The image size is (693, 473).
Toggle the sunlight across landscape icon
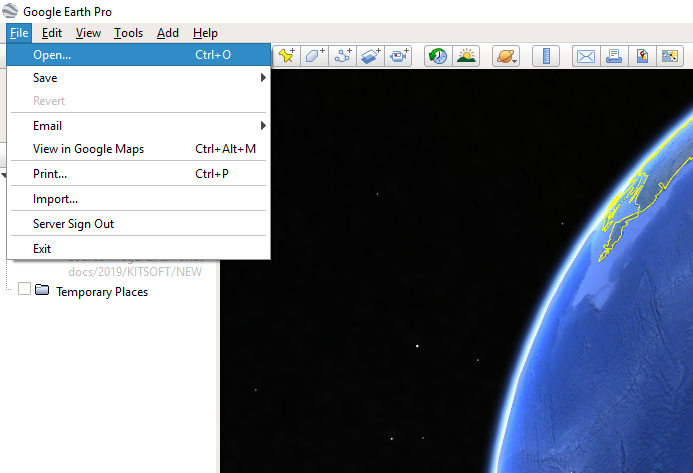(466, 56)
